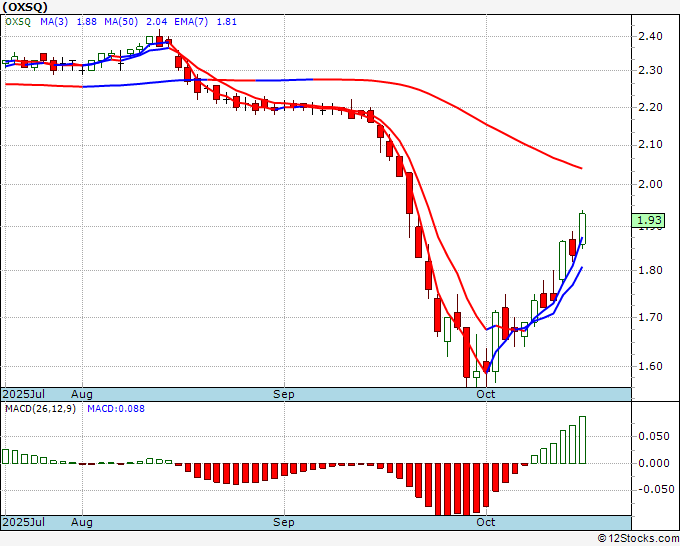Click the EMA(7) legend label
680x546 pixels.
[x=191, y=22]
